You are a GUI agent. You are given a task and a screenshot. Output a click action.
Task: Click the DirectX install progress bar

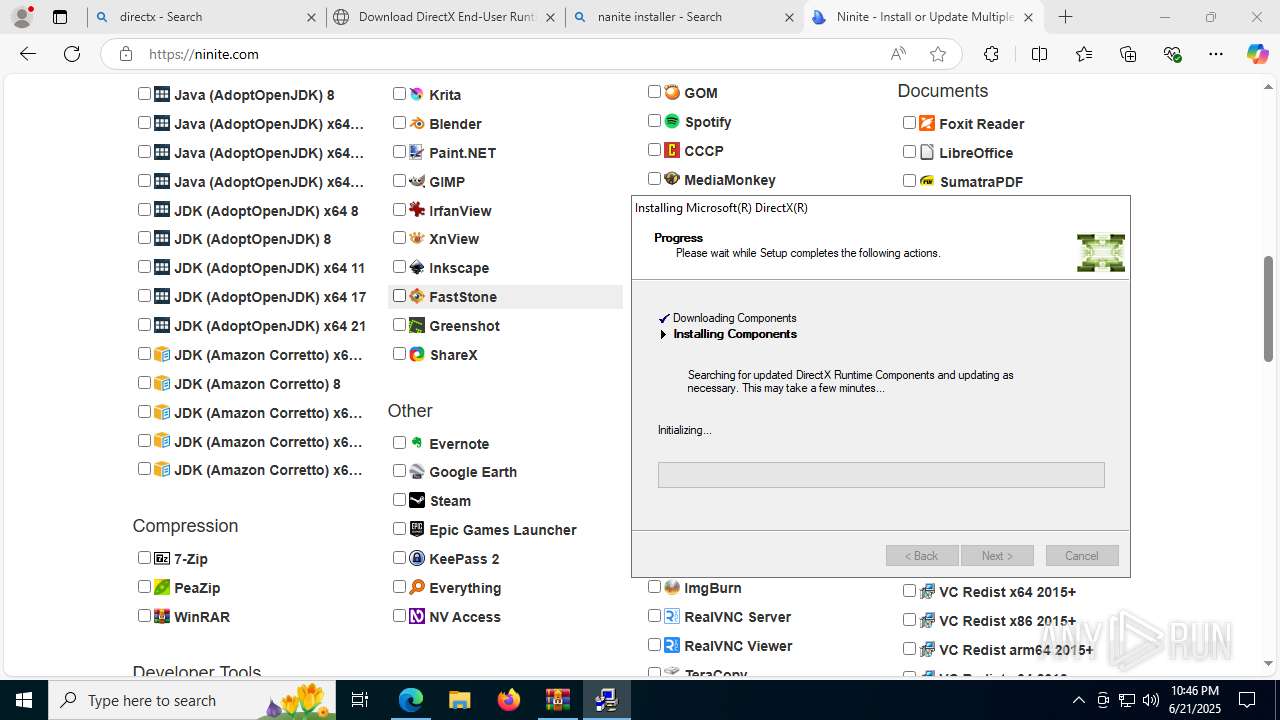pos(881,475)
